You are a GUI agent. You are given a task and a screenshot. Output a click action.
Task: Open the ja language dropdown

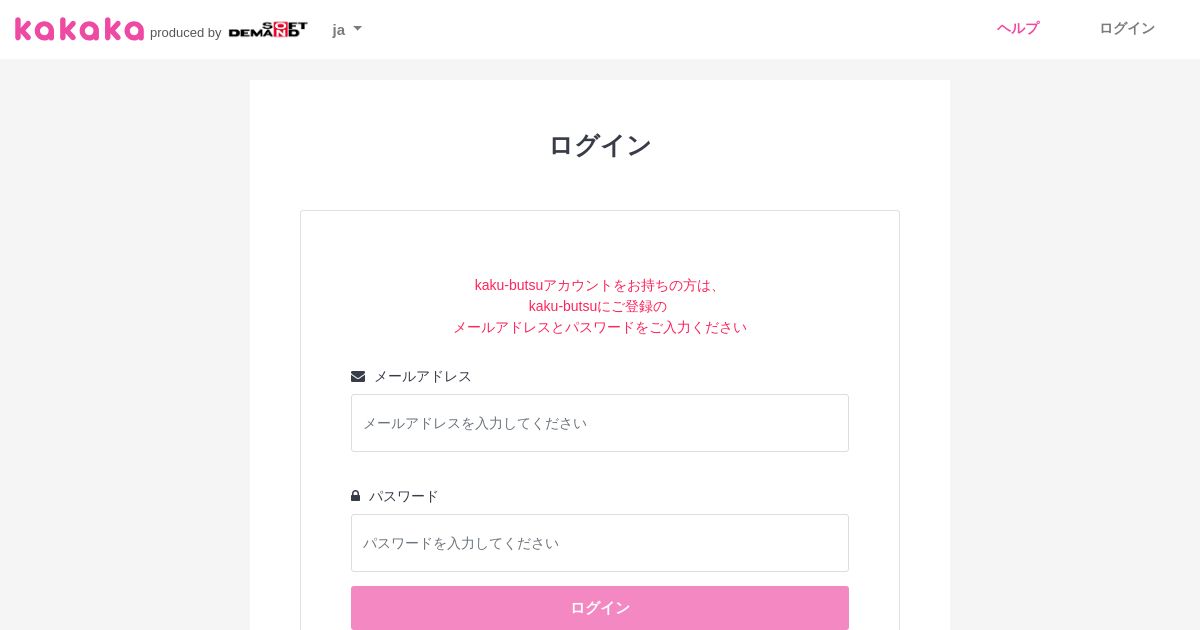pos(347,29)
